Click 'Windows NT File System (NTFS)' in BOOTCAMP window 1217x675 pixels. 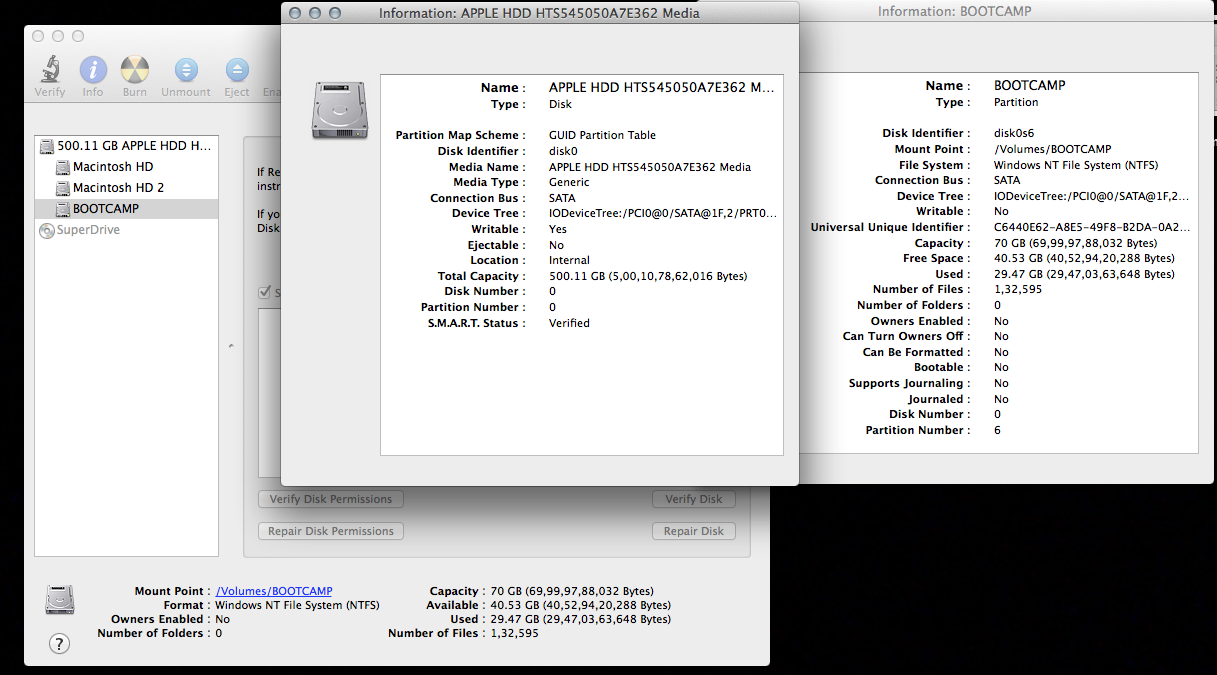(x=1078, y=165)
